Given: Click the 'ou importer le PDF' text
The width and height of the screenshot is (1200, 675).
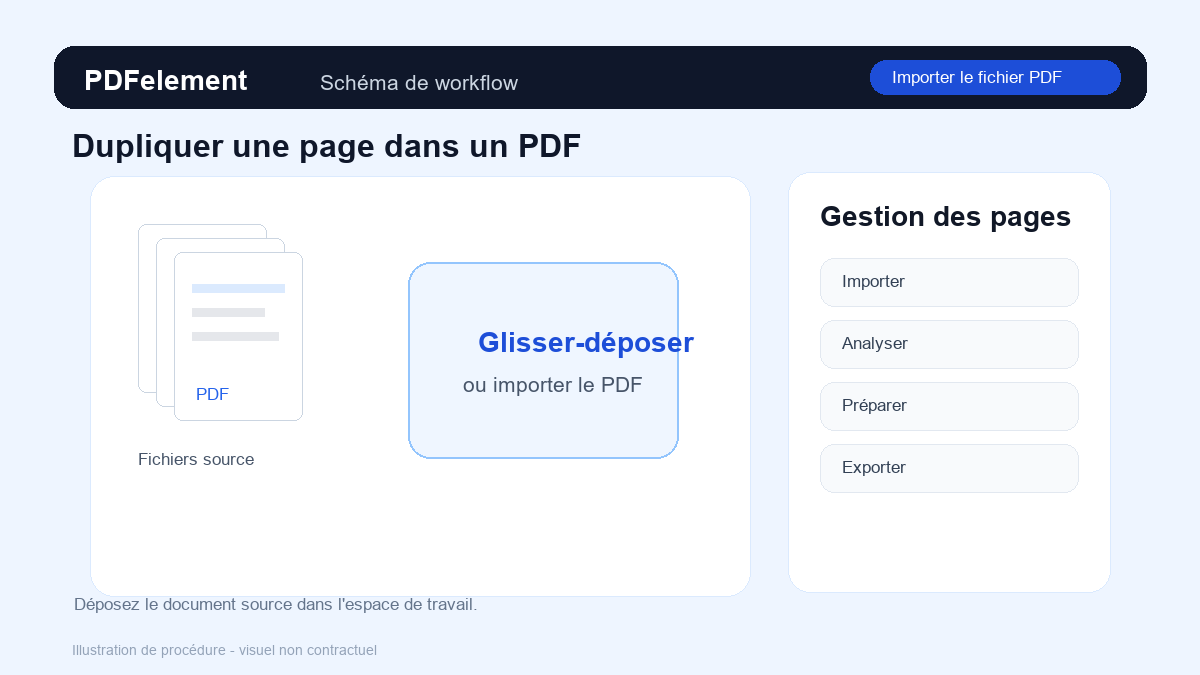Looking at the screenshot, I should 553,385.
